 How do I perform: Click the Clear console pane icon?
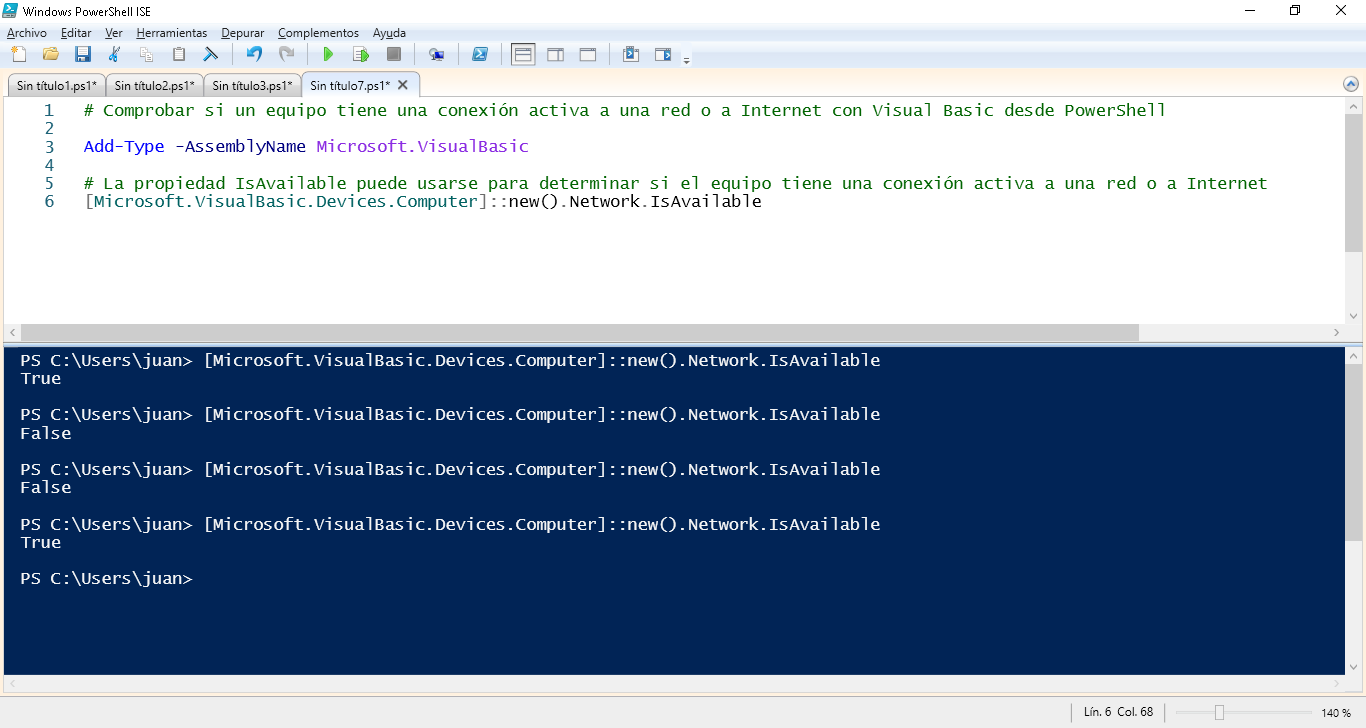point(211,54)
